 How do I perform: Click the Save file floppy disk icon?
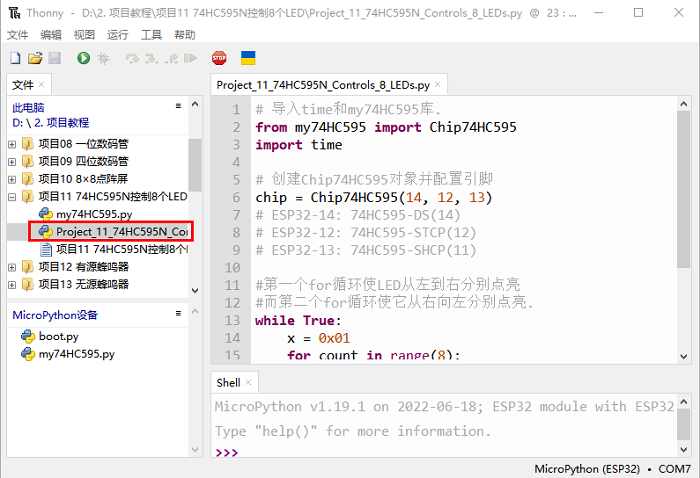[x=54, y=59]
